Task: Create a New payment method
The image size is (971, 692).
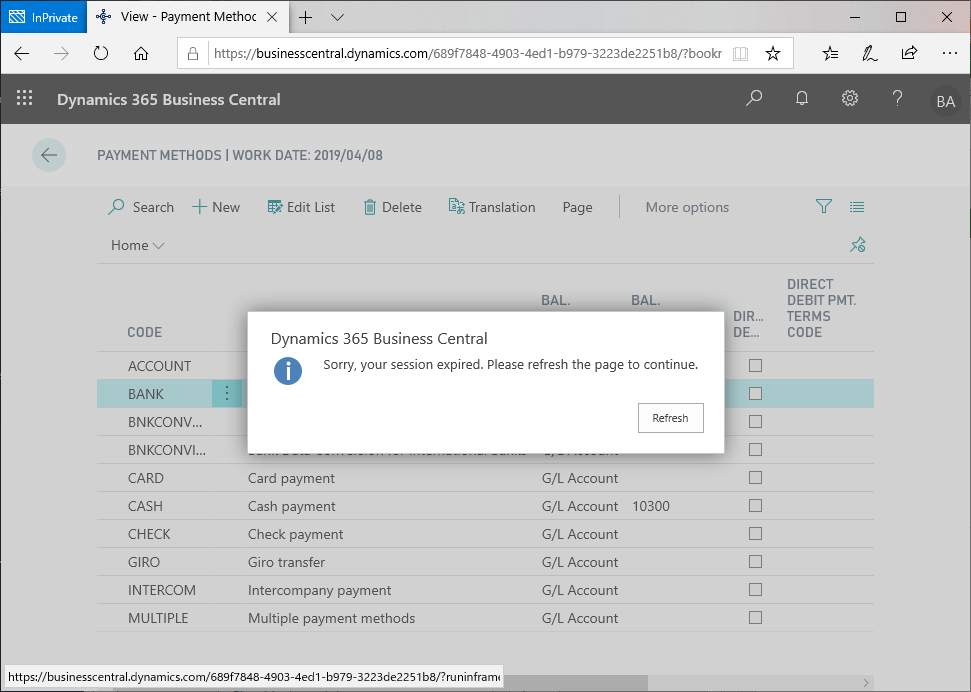Action: [x=216, y=207]
